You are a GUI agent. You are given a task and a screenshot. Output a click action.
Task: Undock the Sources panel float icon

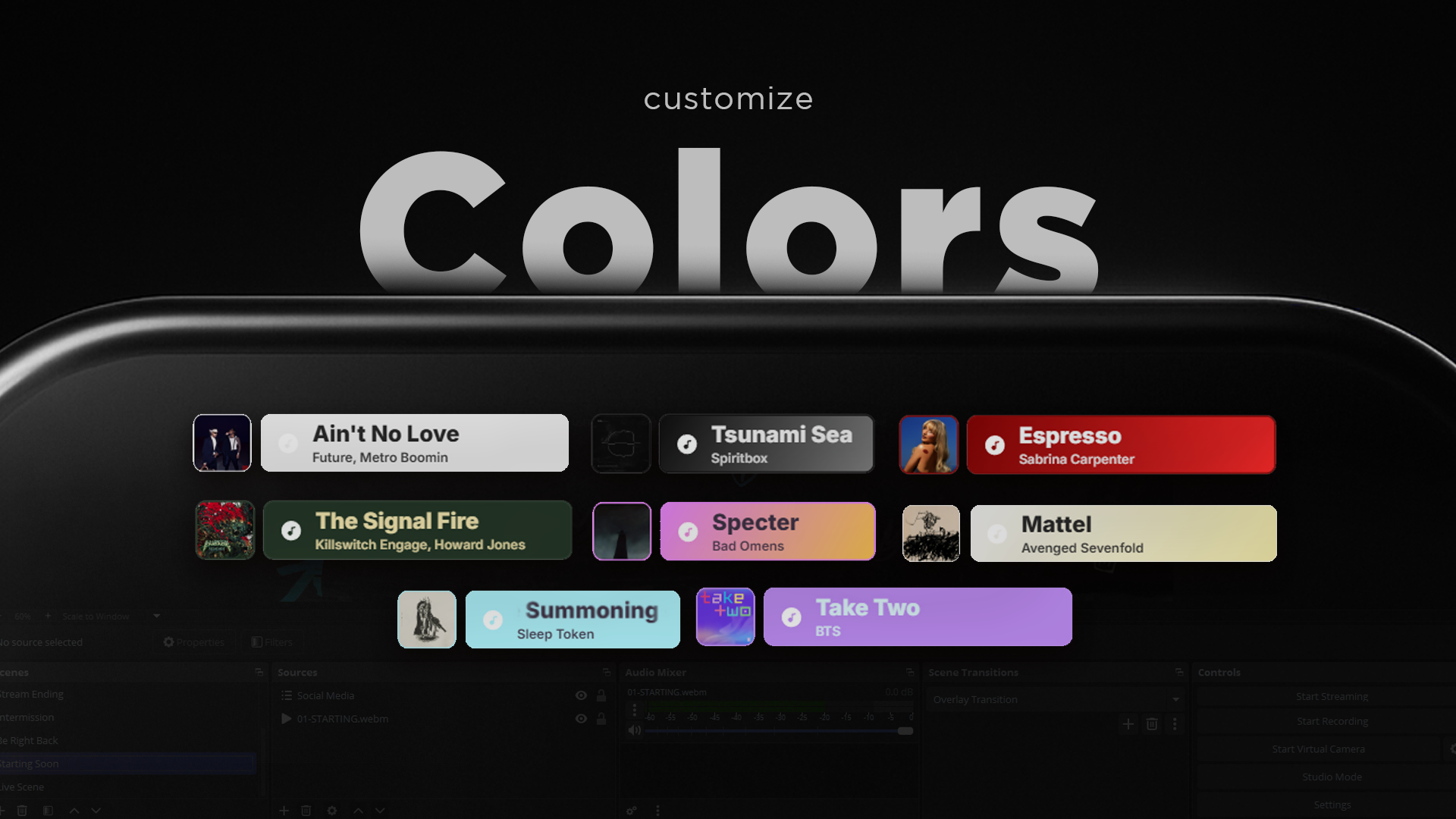pos(607,672)
